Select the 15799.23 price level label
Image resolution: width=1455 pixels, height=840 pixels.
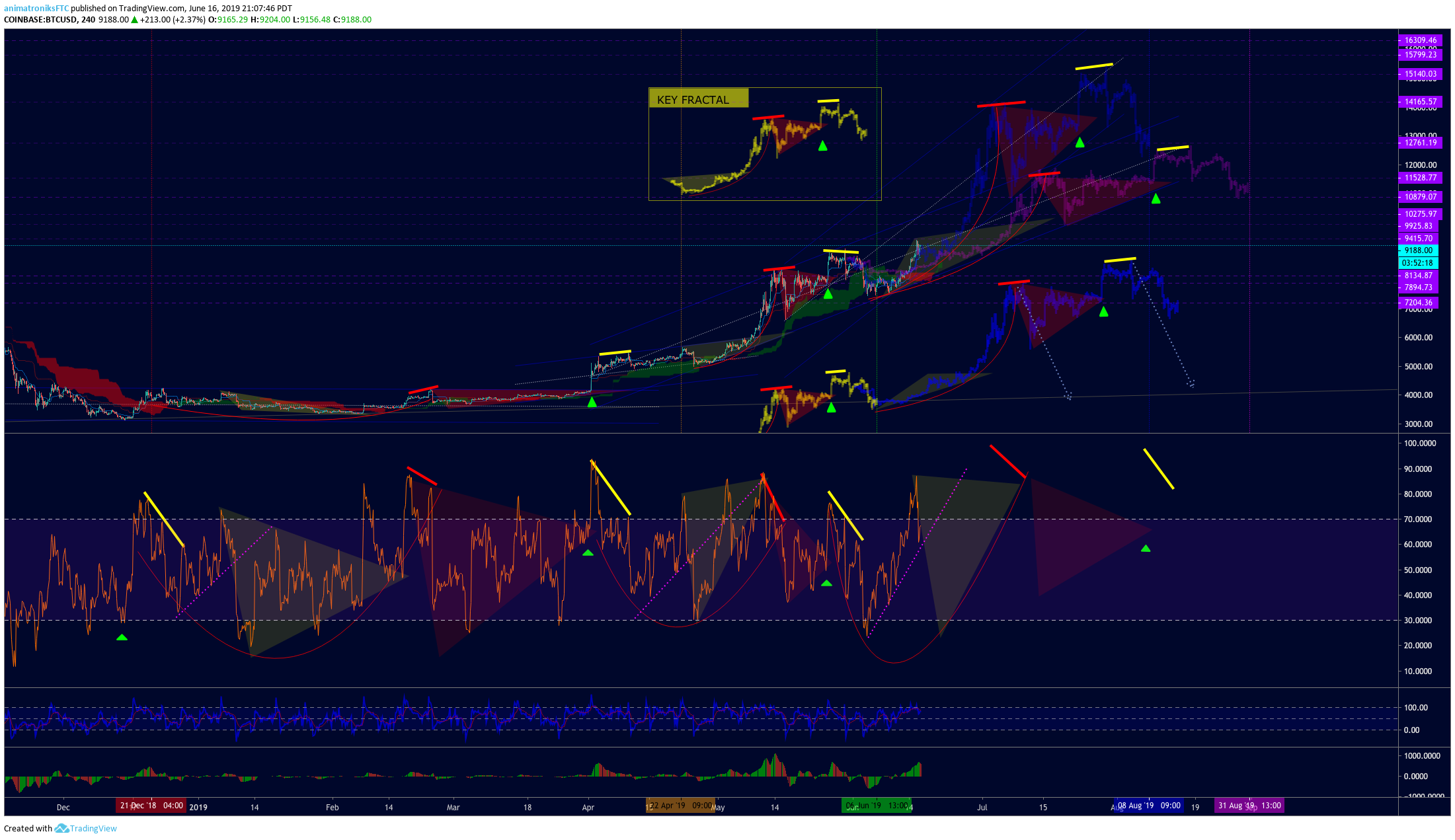[x=1420, y=55]
